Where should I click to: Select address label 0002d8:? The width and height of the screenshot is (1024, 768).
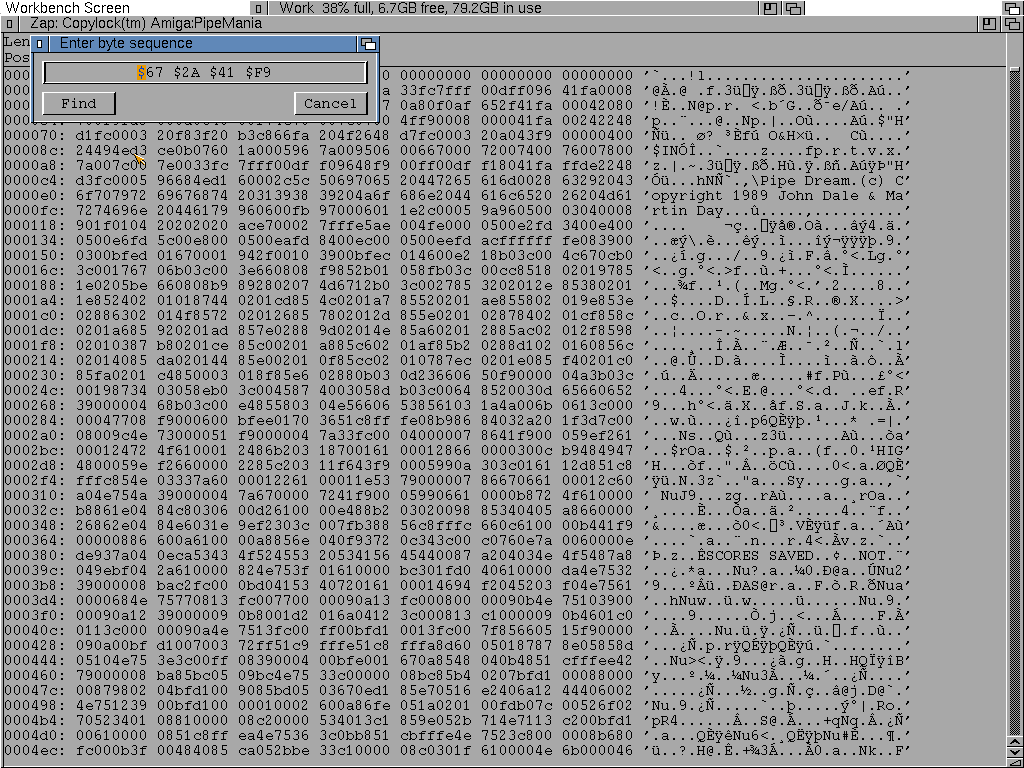(x=35, y=466)
